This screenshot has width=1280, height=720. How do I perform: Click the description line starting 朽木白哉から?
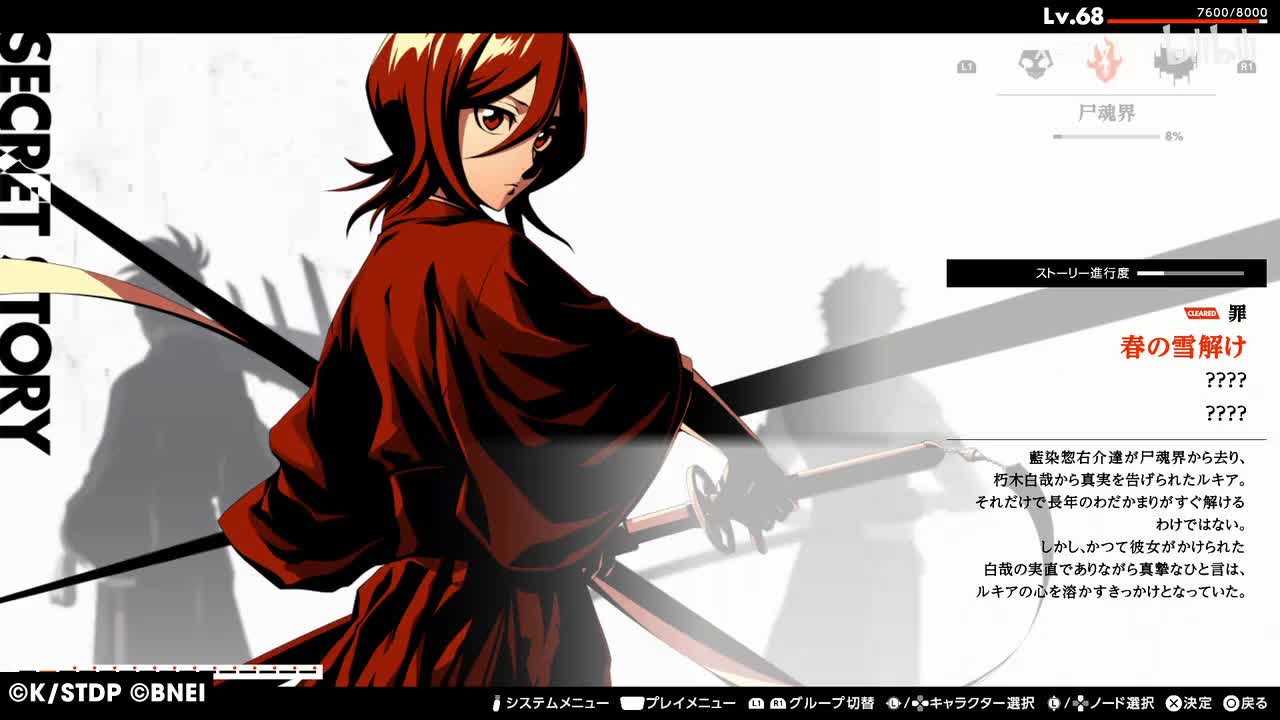point(1119,480)
